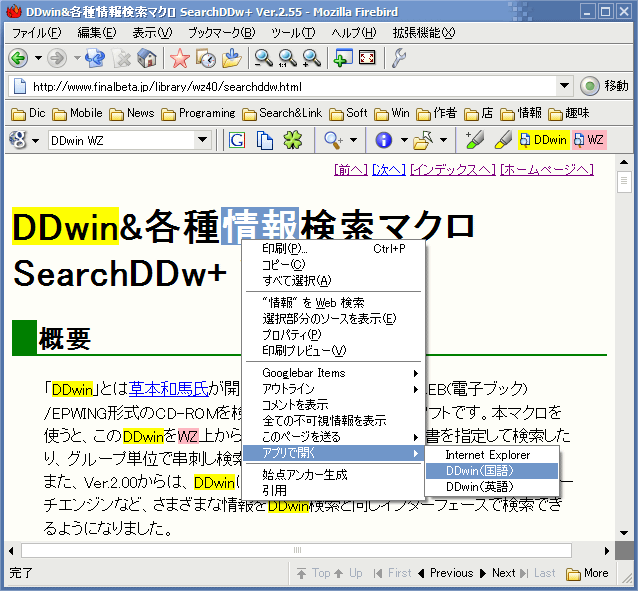Choose プロパティ(P) in the context menu

pos(334,335)
